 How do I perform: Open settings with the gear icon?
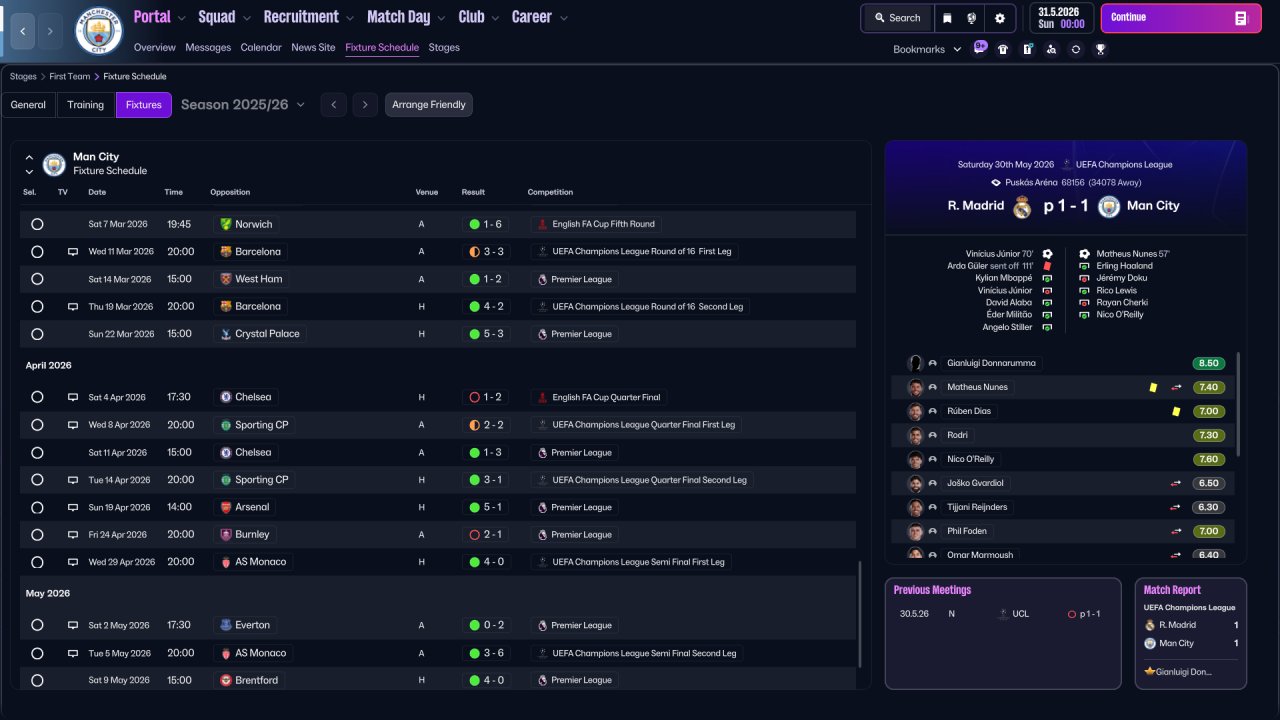[x=1000, y=18]
